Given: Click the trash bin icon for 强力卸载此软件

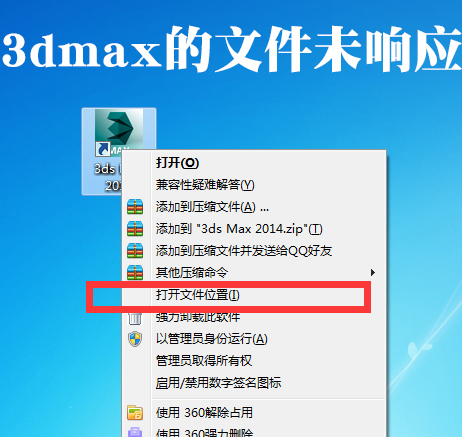Looking at the screenshot, I should point(135,318).
